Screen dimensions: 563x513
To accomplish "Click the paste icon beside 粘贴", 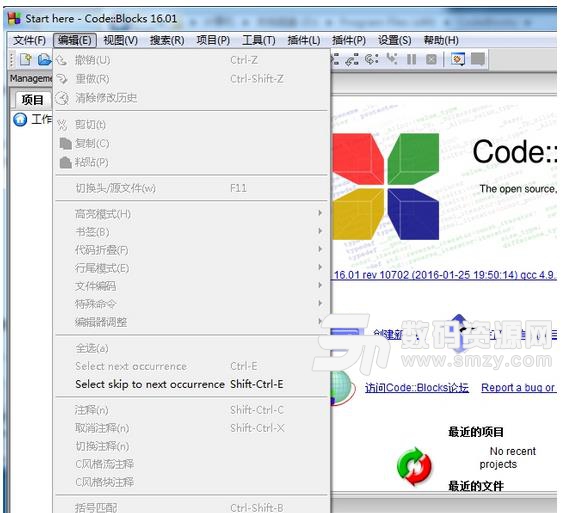I will (65, 162).
